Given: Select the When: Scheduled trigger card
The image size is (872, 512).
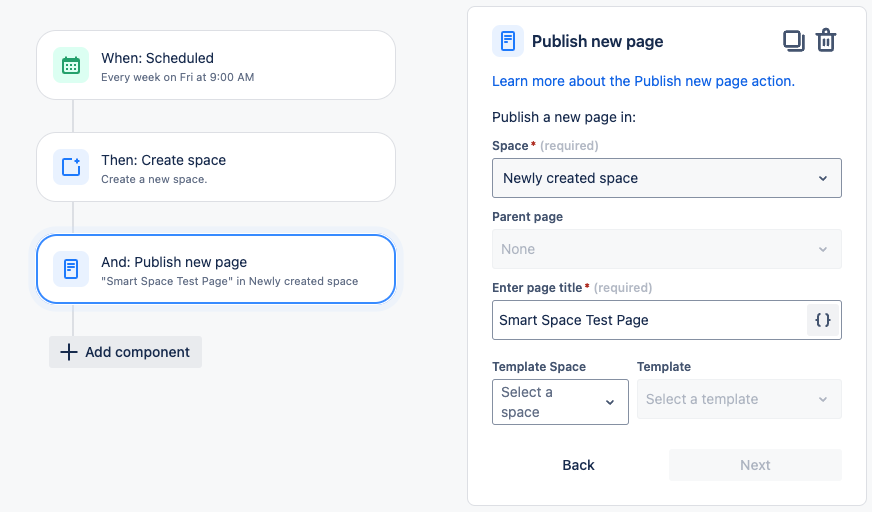Looking at the screenshot, I should [x=216, y=65].
